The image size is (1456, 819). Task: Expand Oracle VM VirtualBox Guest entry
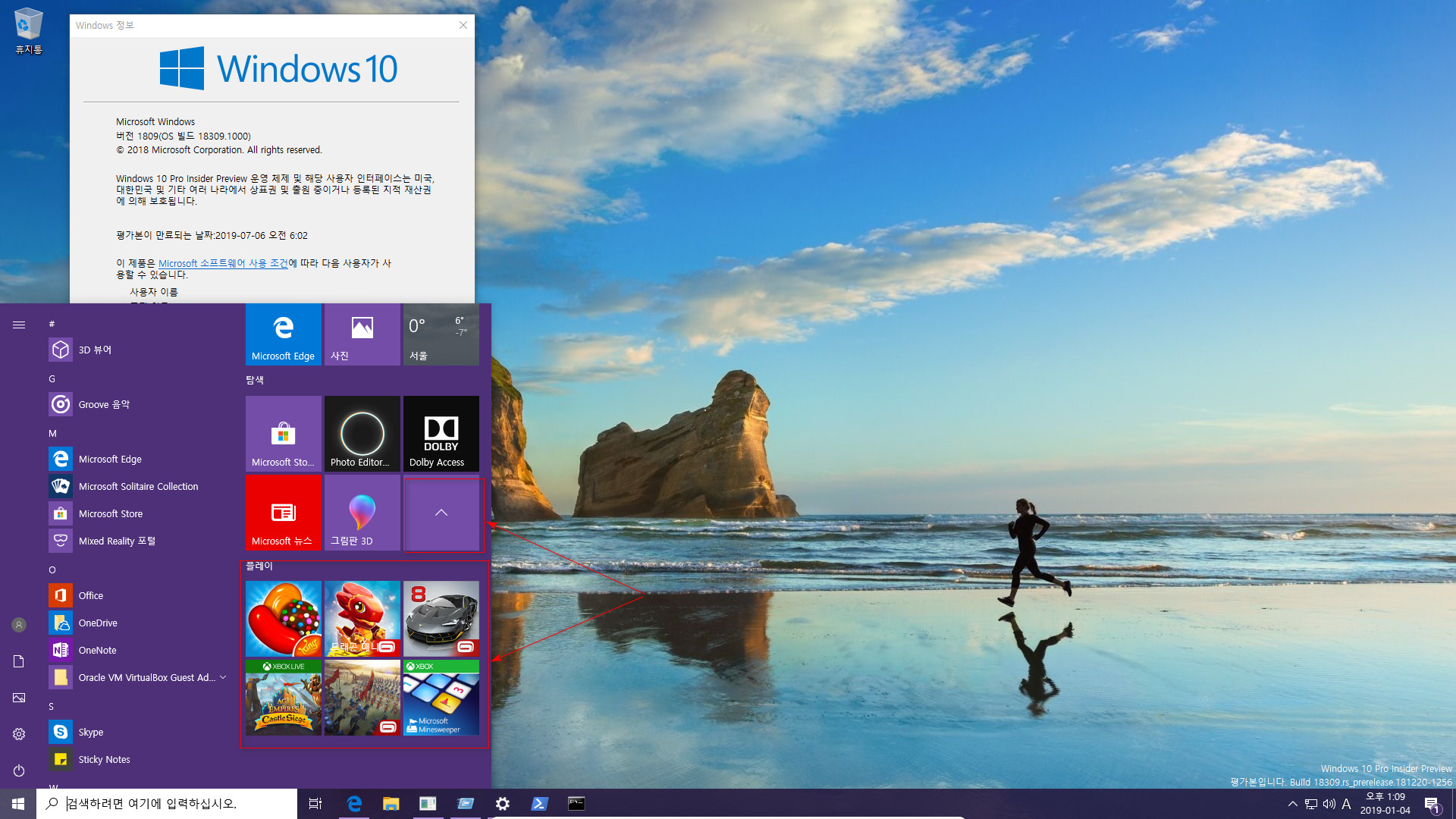point(223,677)
